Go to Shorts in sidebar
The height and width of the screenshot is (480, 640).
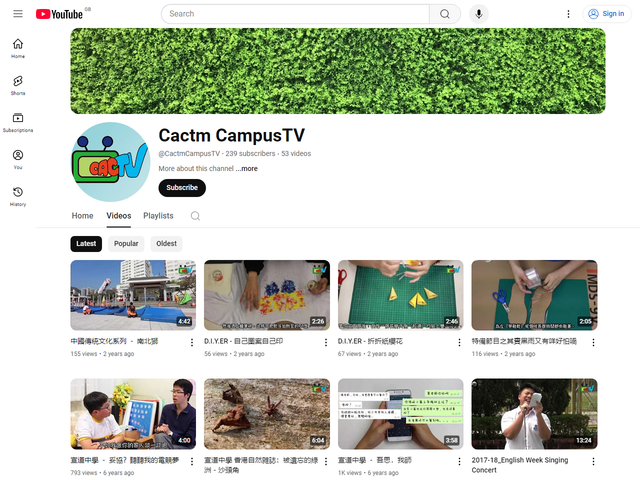pyautogui.click(x=18, y=84)
